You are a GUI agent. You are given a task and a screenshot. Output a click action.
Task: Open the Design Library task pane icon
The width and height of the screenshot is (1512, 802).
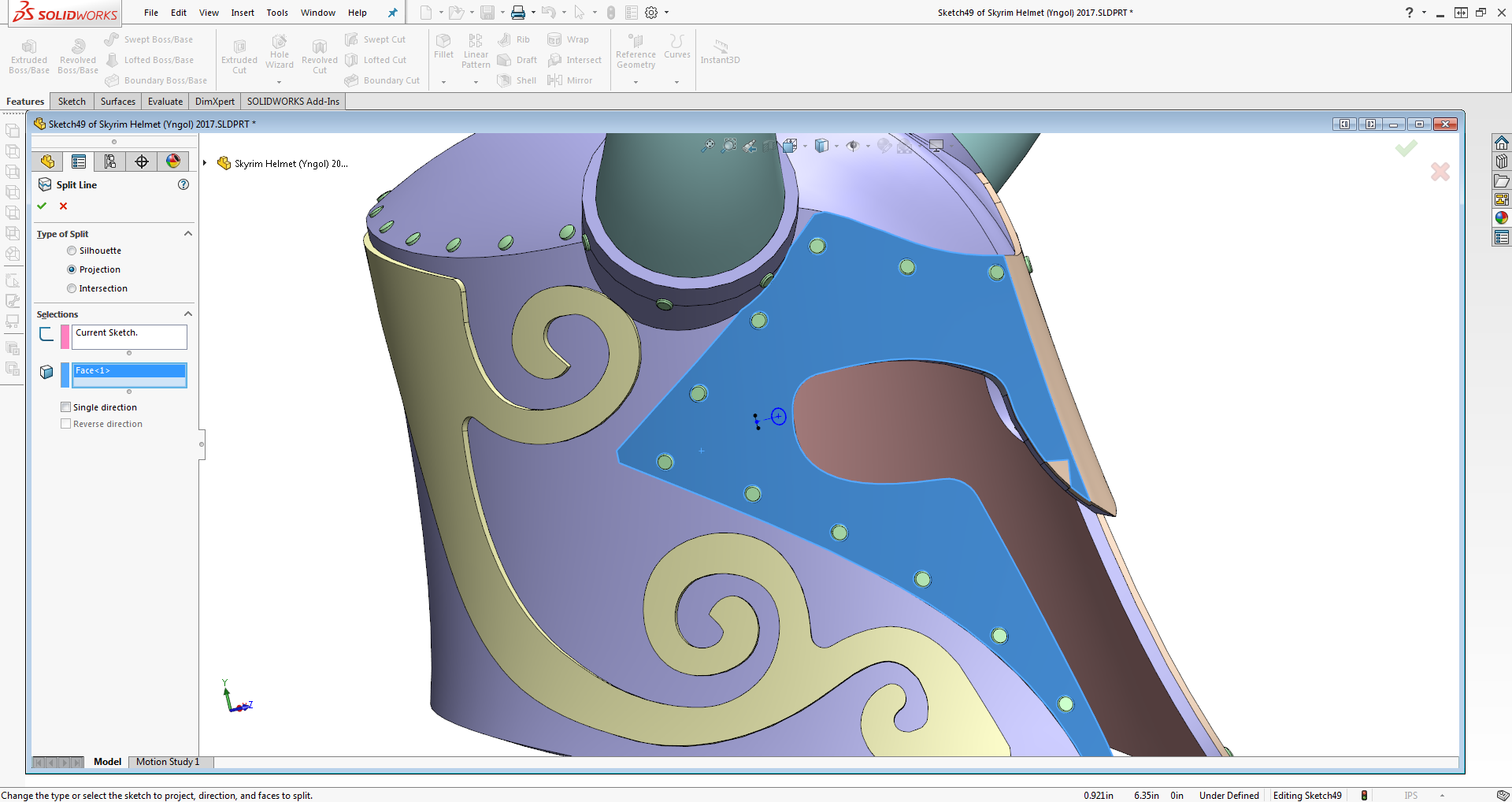coord(1502,162)
